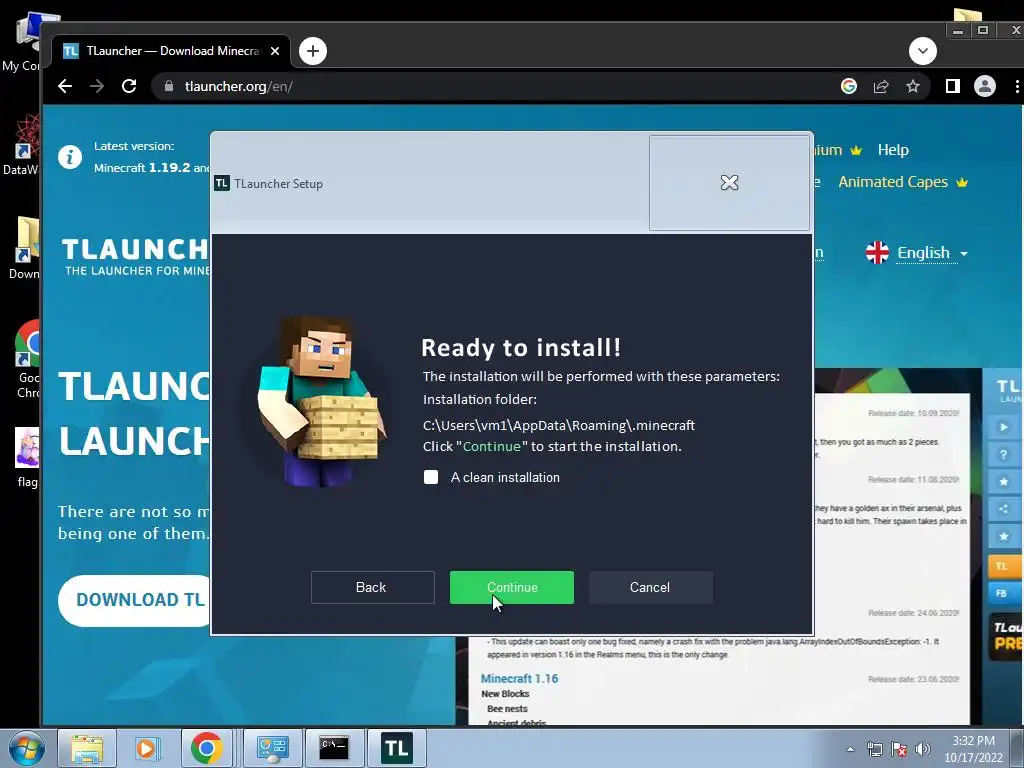The width and height of the screenshot is (1024, 768).
Task: Open the Chrome profile menu
Action: pyautogui.click(x=985, y=86)
